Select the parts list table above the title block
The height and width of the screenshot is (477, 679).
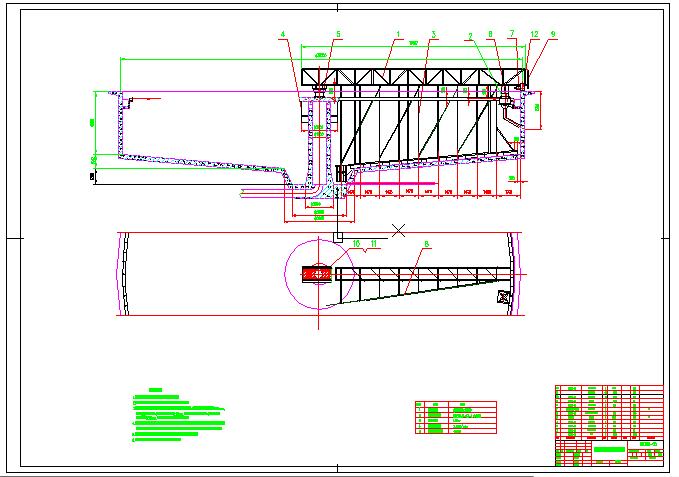pos(609,412)
